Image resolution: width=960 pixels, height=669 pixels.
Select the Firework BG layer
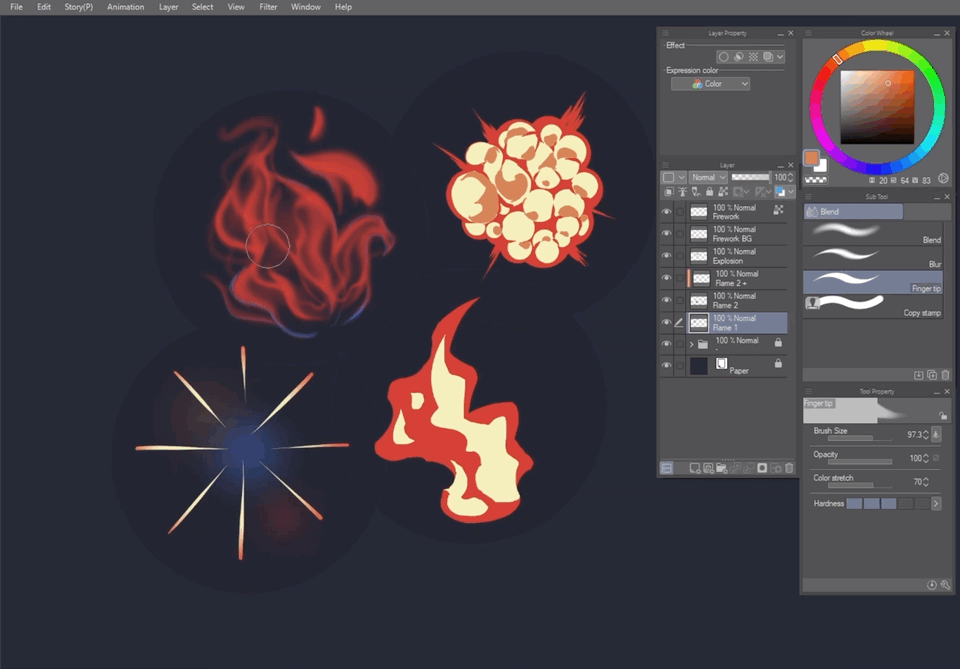pos(737,234)
